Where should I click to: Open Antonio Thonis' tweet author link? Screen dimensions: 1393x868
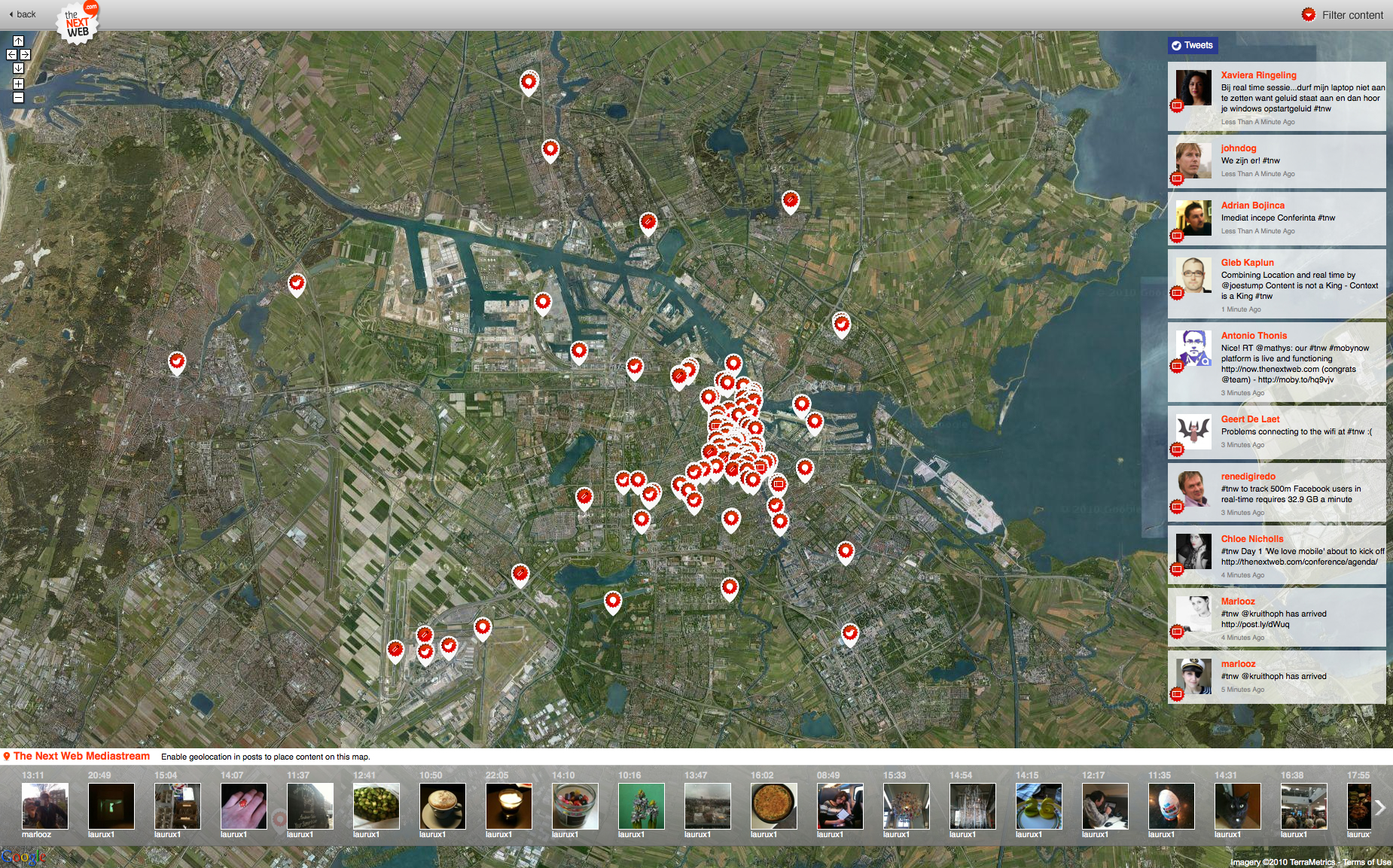[x=1254, y=336]
